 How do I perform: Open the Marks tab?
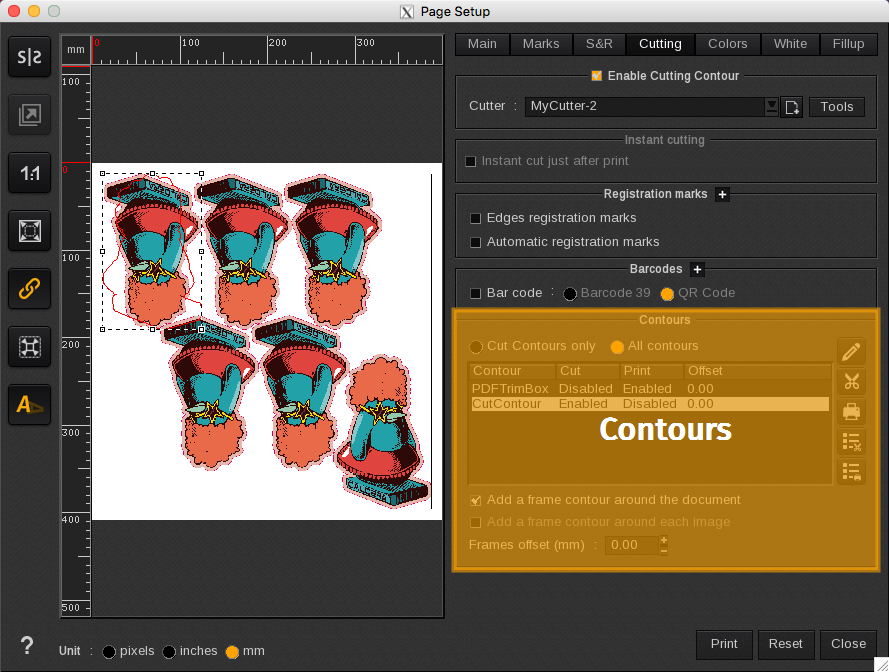541,44
